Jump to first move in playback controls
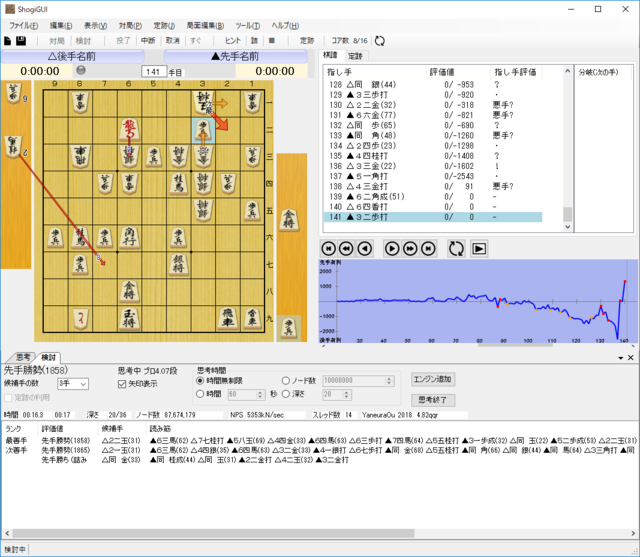The image size is (640, 557). point(329,249)
